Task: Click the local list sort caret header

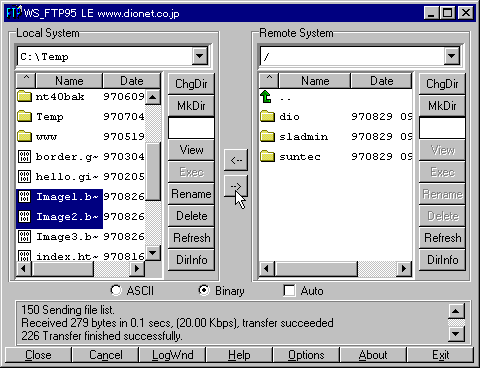Action: click(26, 80)
